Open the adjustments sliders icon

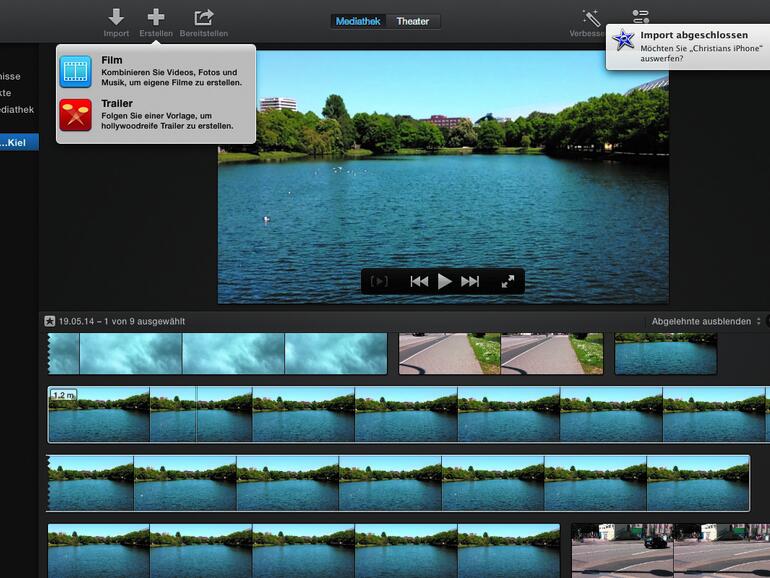pyautogui.click(x=641, y=17)
